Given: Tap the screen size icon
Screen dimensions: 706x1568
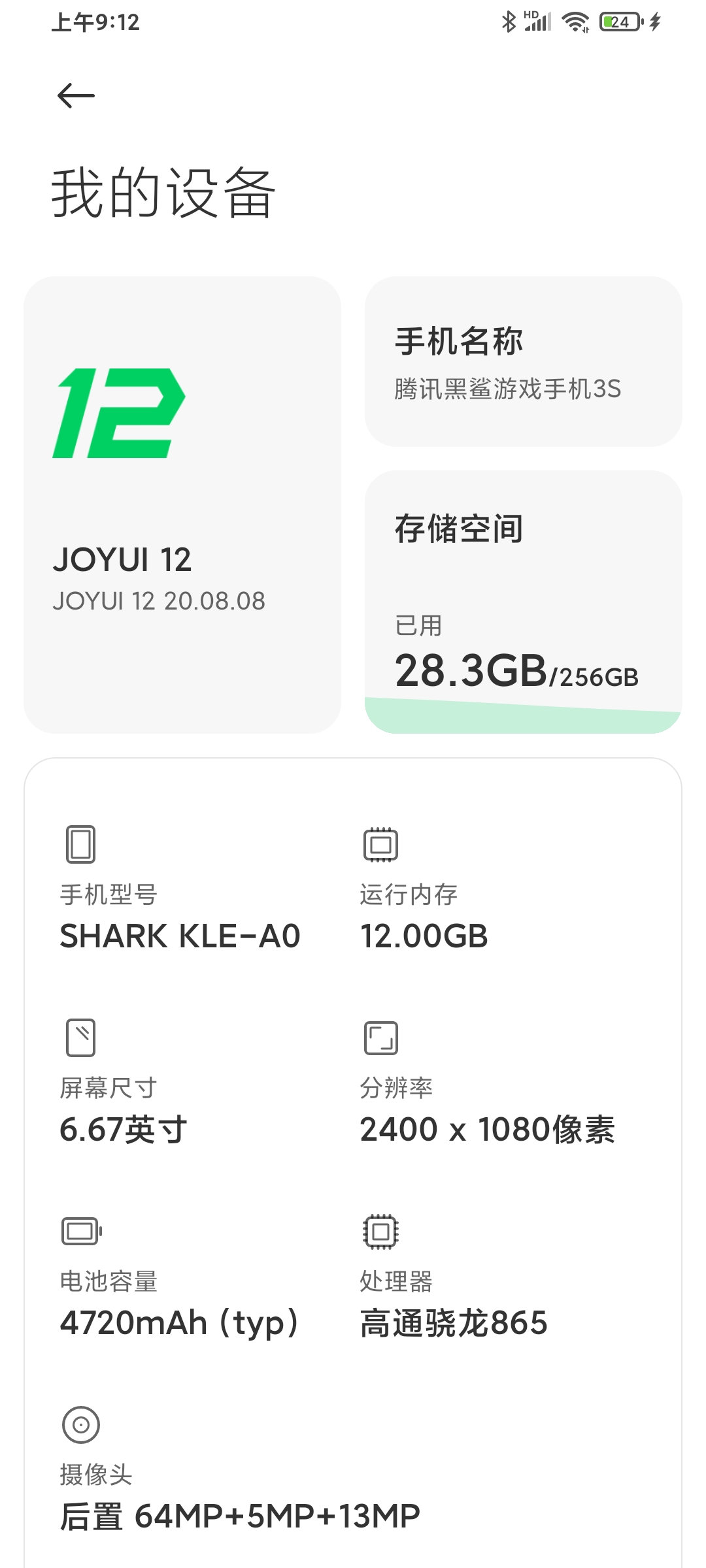Looking at the screenshot, I should pyautogui.click(x=81, y=1037).
